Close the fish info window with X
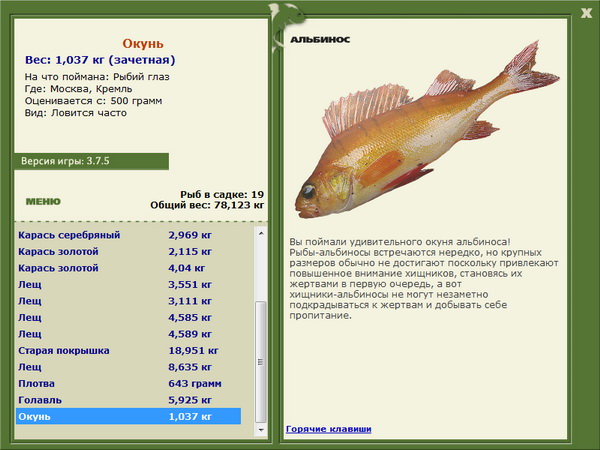Viewport: 600px width, 450px height. click(x=586, y=13)
